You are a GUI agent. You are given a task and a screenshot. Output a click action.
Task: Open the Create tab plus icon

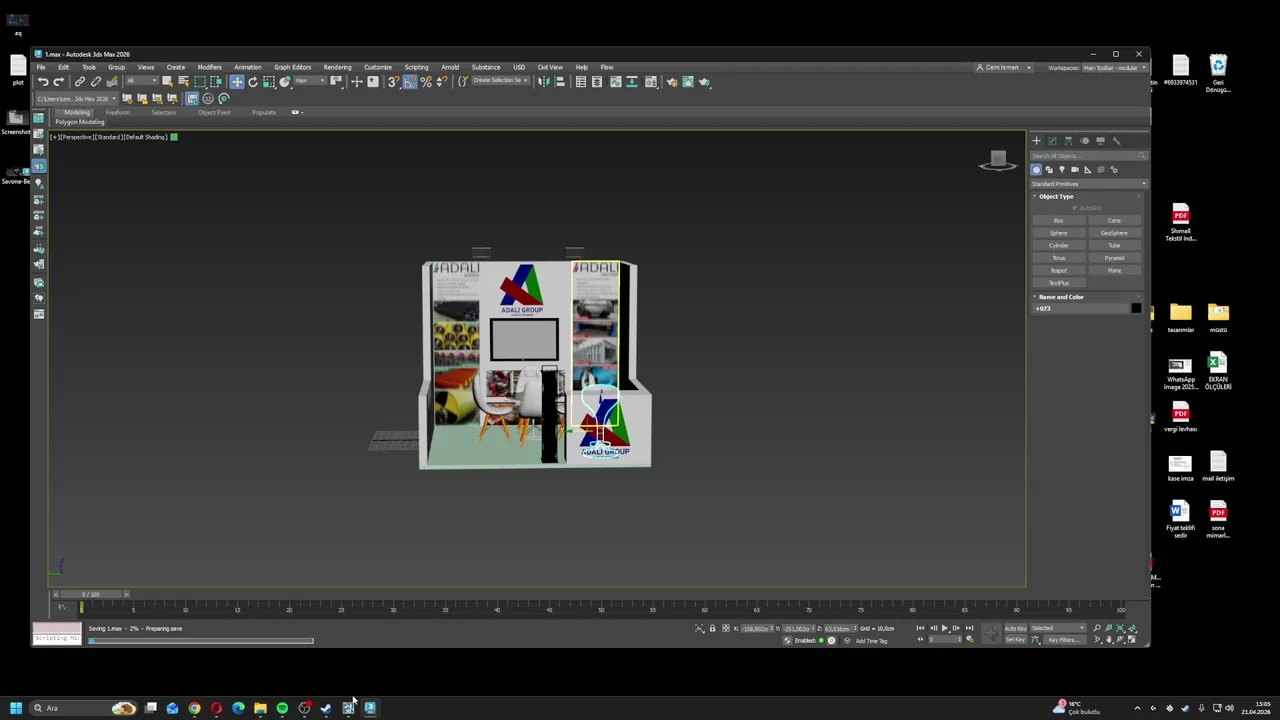[x=1037, y=141]
